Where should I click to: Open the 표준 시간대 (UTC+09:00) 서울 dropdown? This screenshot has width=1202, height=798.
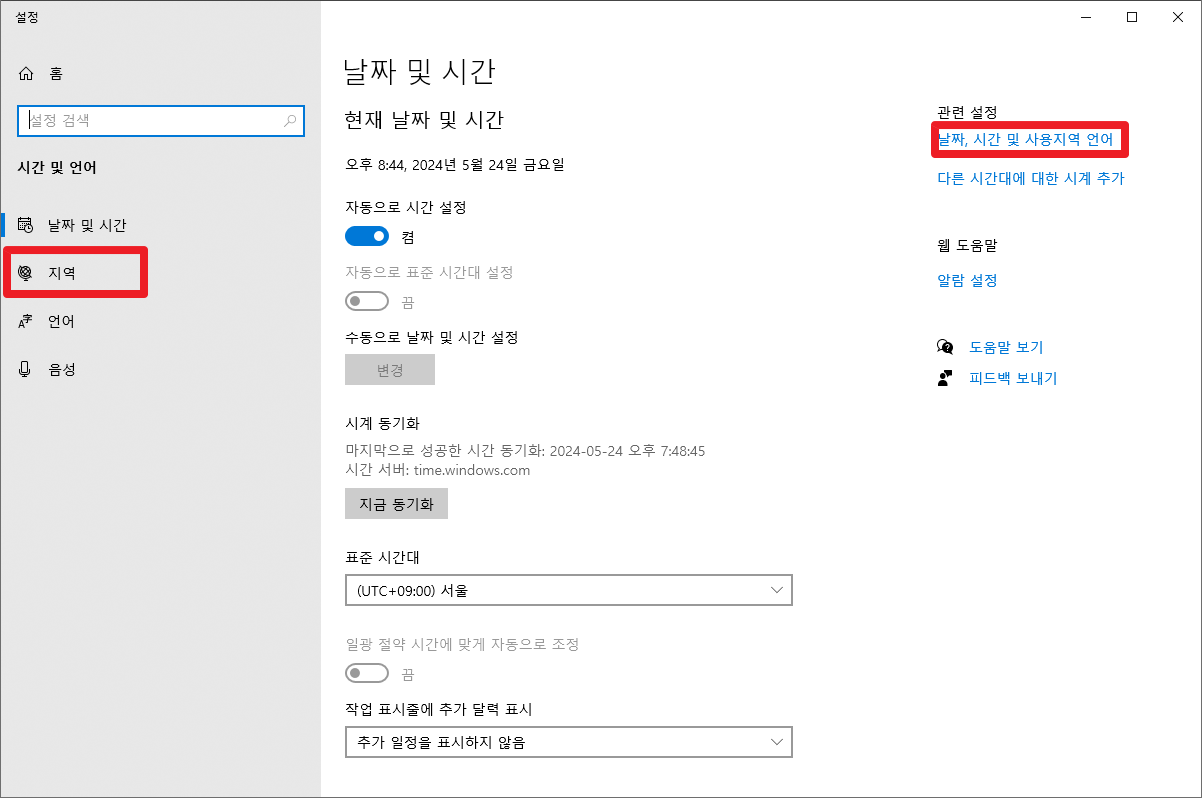(x=568, y=590)
